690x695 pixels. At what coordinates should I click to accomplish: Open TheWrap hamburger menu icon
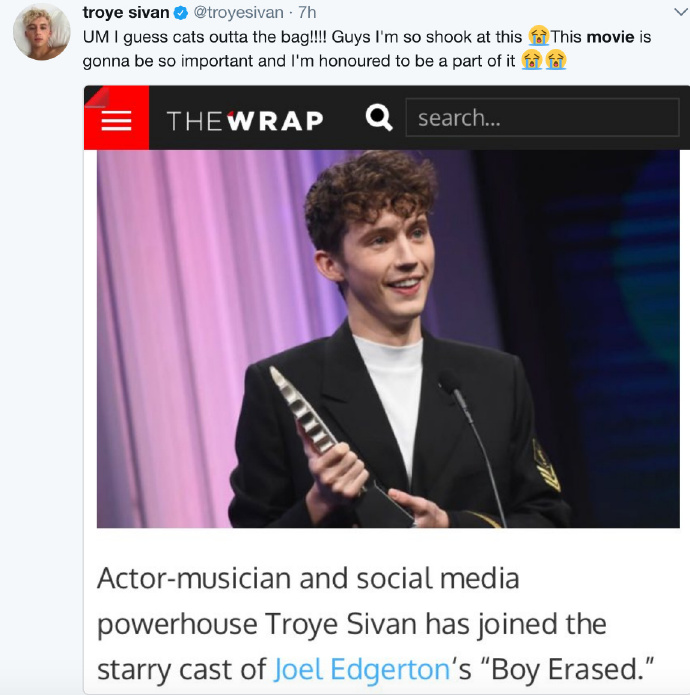116,119
